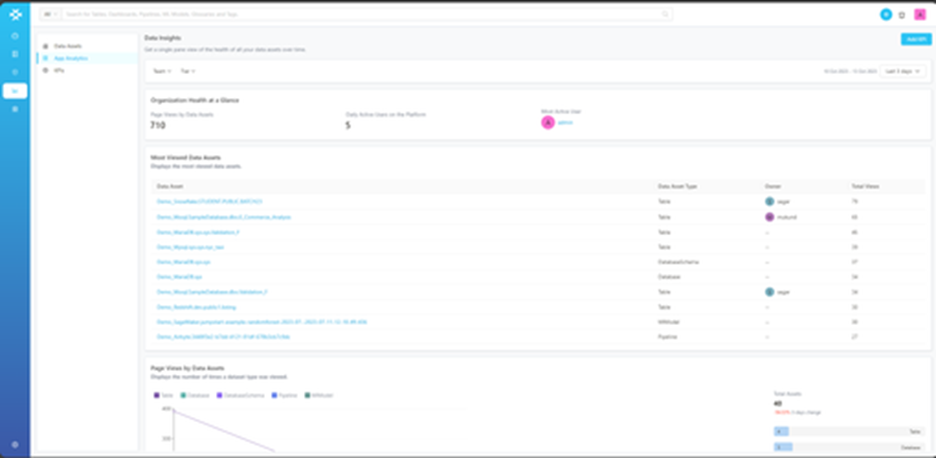Open the Last 3 days date range dropdown

point(903,71)
